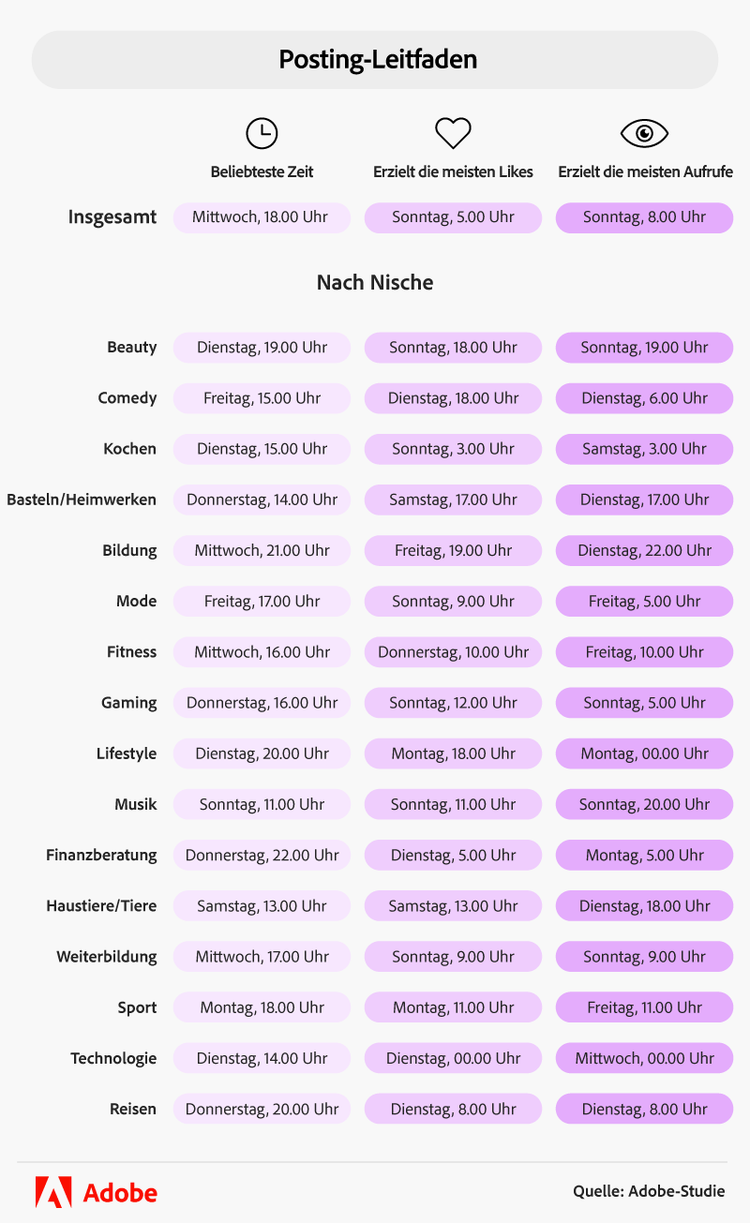Click Comedy's Freitag, 15.00 Uhr pill
The width and height of the screenshot is (750, 1223).
click(x=262, y=398)
